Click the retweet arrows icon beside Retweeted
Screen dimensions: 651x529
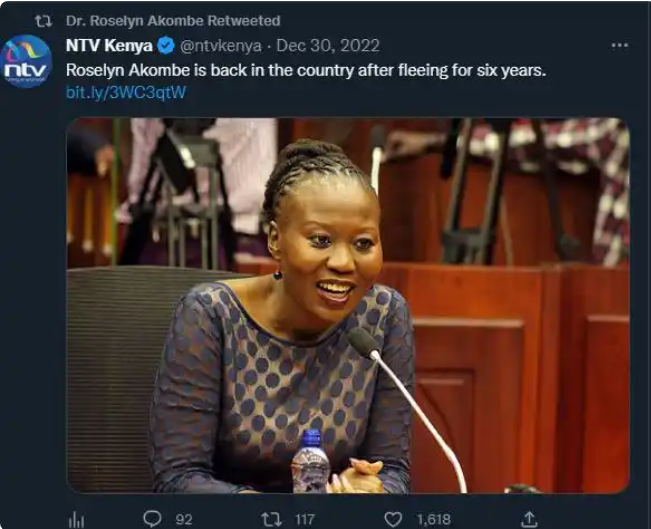click(x=44, y=21)
